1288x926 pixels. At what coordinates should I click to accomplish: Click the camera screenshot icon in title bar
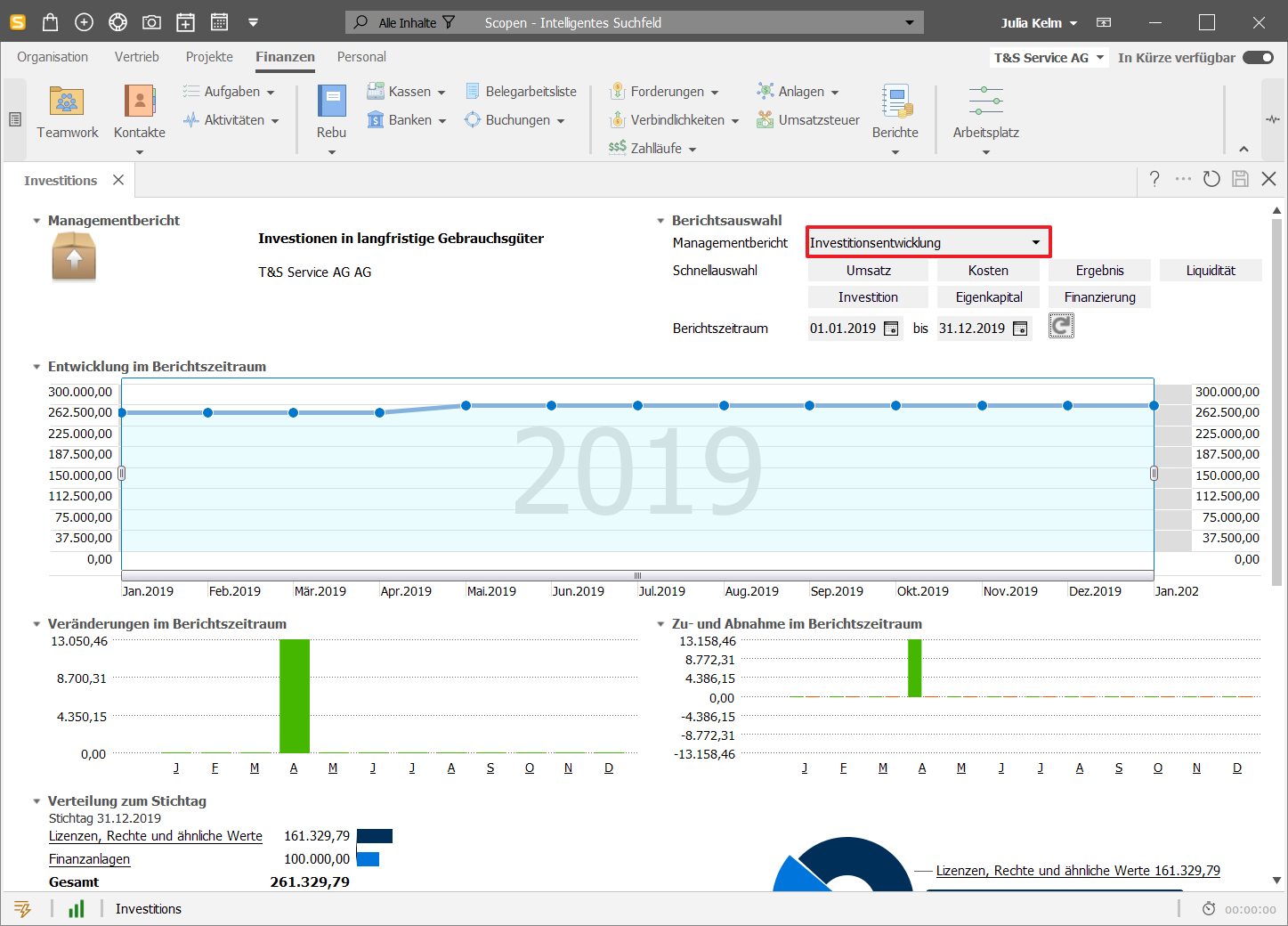click(x=151, y=22)
